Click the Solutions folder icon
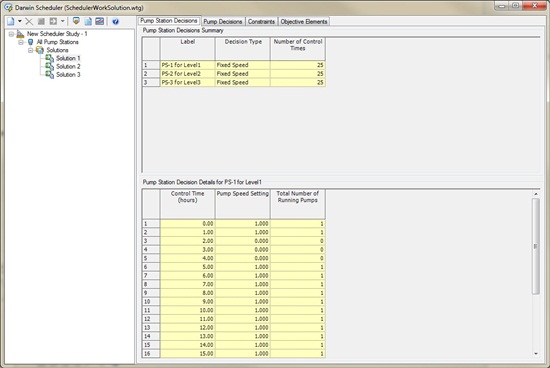Screen dimensions: 550x368 (40, 51)
